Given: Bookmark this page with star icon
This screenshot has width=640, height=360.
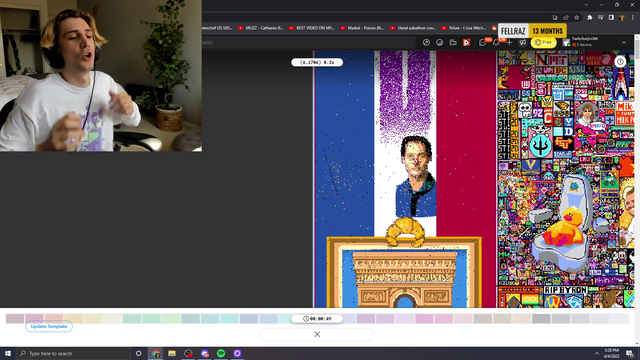Looking at the screenshot, I should click(x=576, y=18).
